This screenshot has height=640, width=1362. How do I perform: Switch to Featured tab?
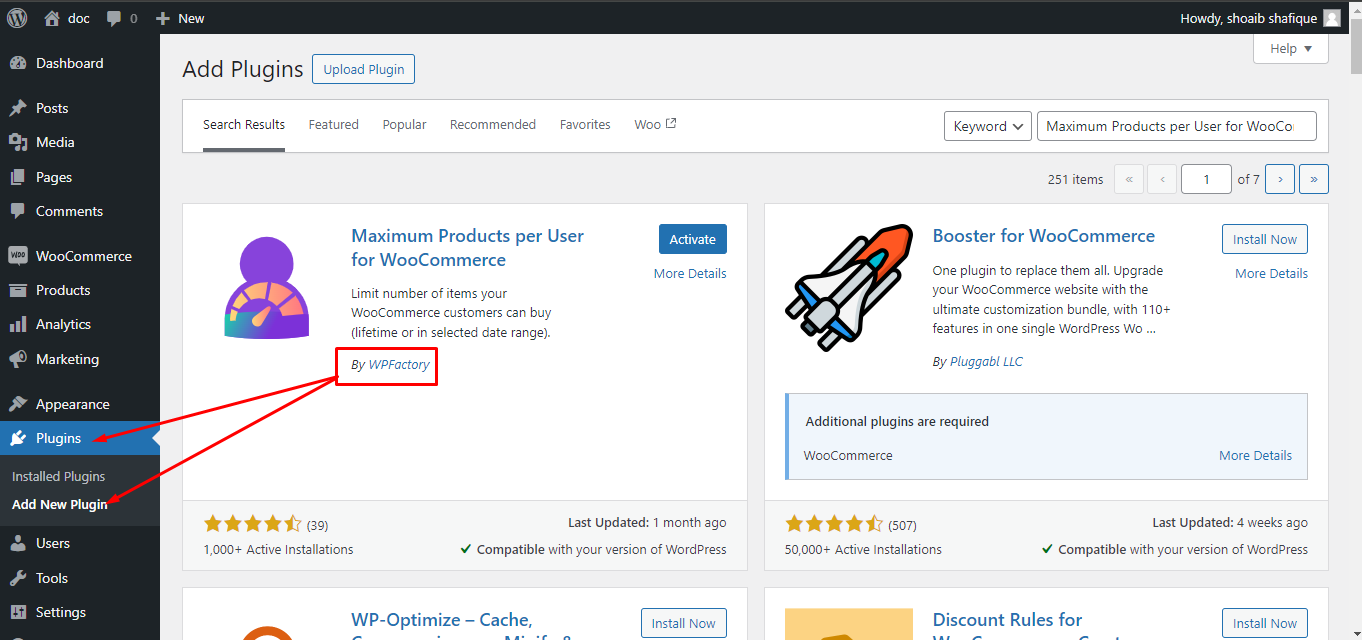333,125
